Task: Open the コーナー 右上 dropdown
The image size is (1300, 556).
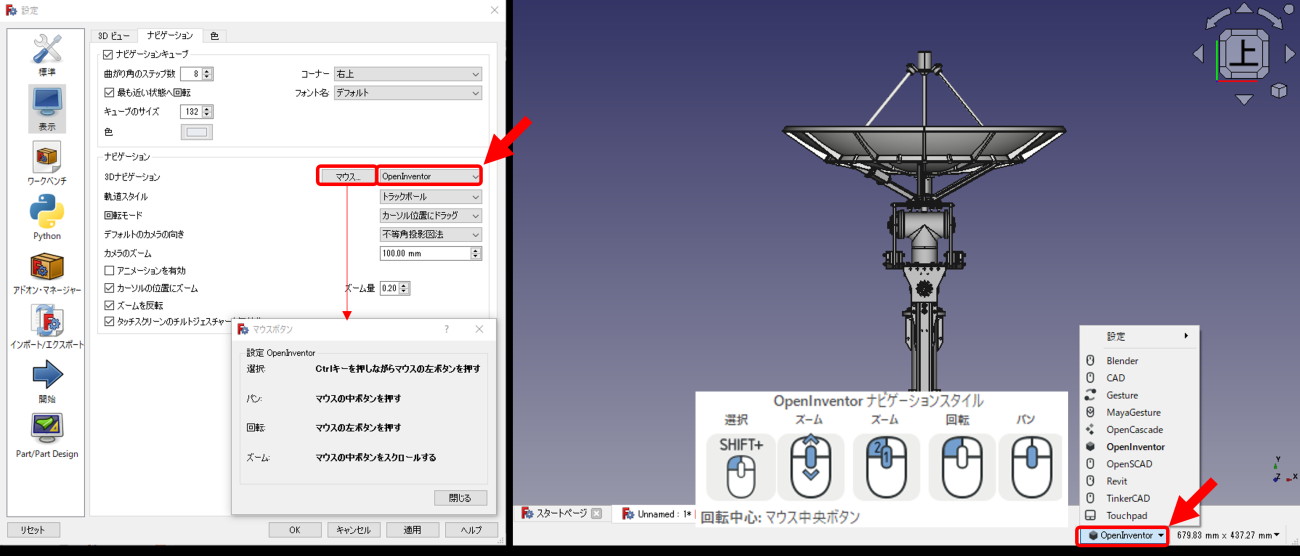Action: (407, 74)
